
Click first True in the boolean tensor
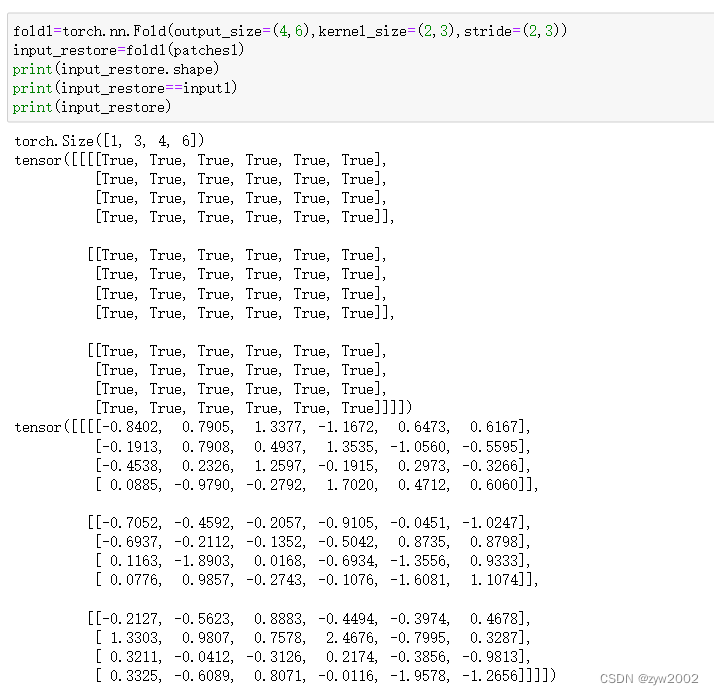pos(118,160)
